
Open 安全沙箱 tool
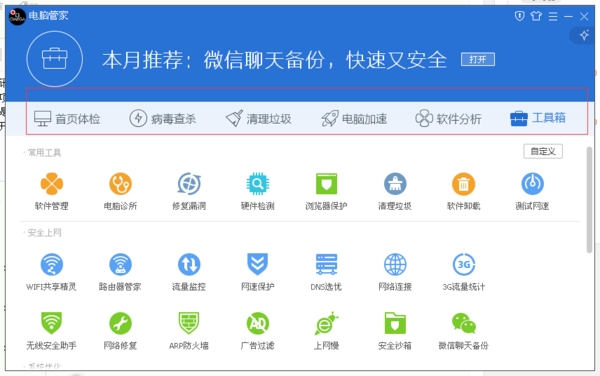(x=395, y=331)
